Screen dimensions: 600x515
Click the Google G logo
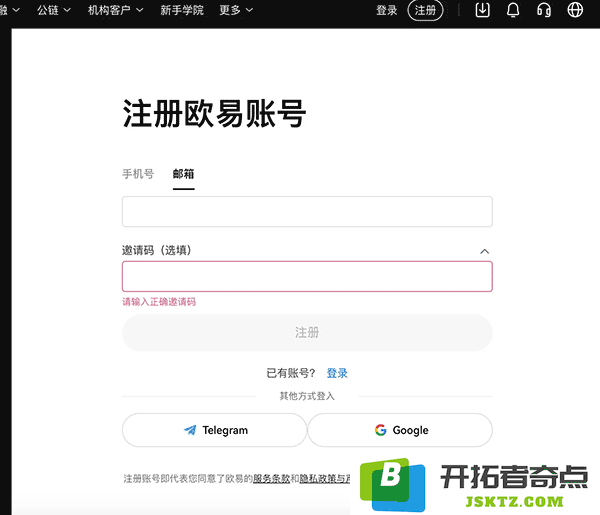(380, 430)
